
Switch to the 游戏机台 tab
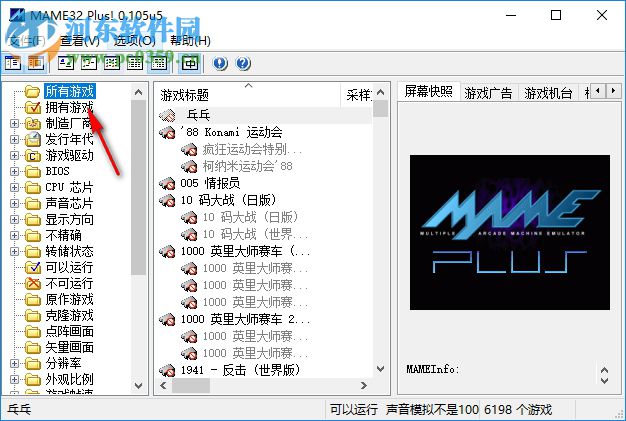pyautogui.click(x=548, y=93)
